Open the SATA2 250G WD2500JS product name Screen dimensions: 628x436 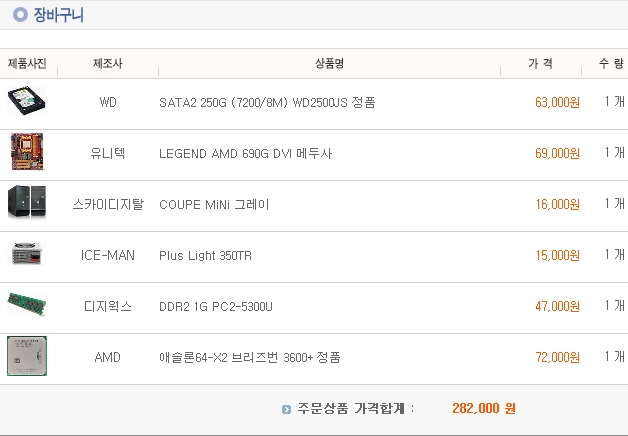267,102
